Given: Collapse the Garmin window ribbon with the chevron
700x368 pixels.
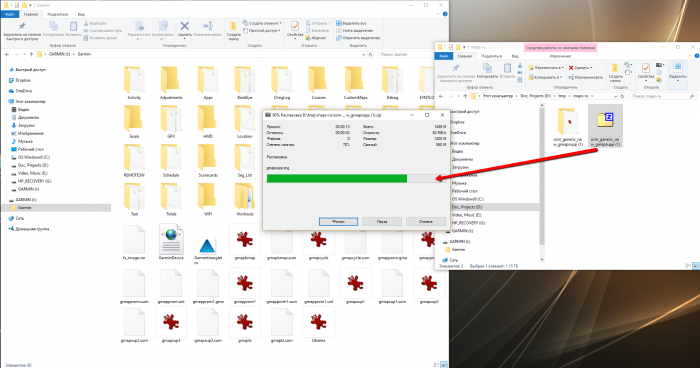Looking at the screenshot, I should click(x=438, y=14).
